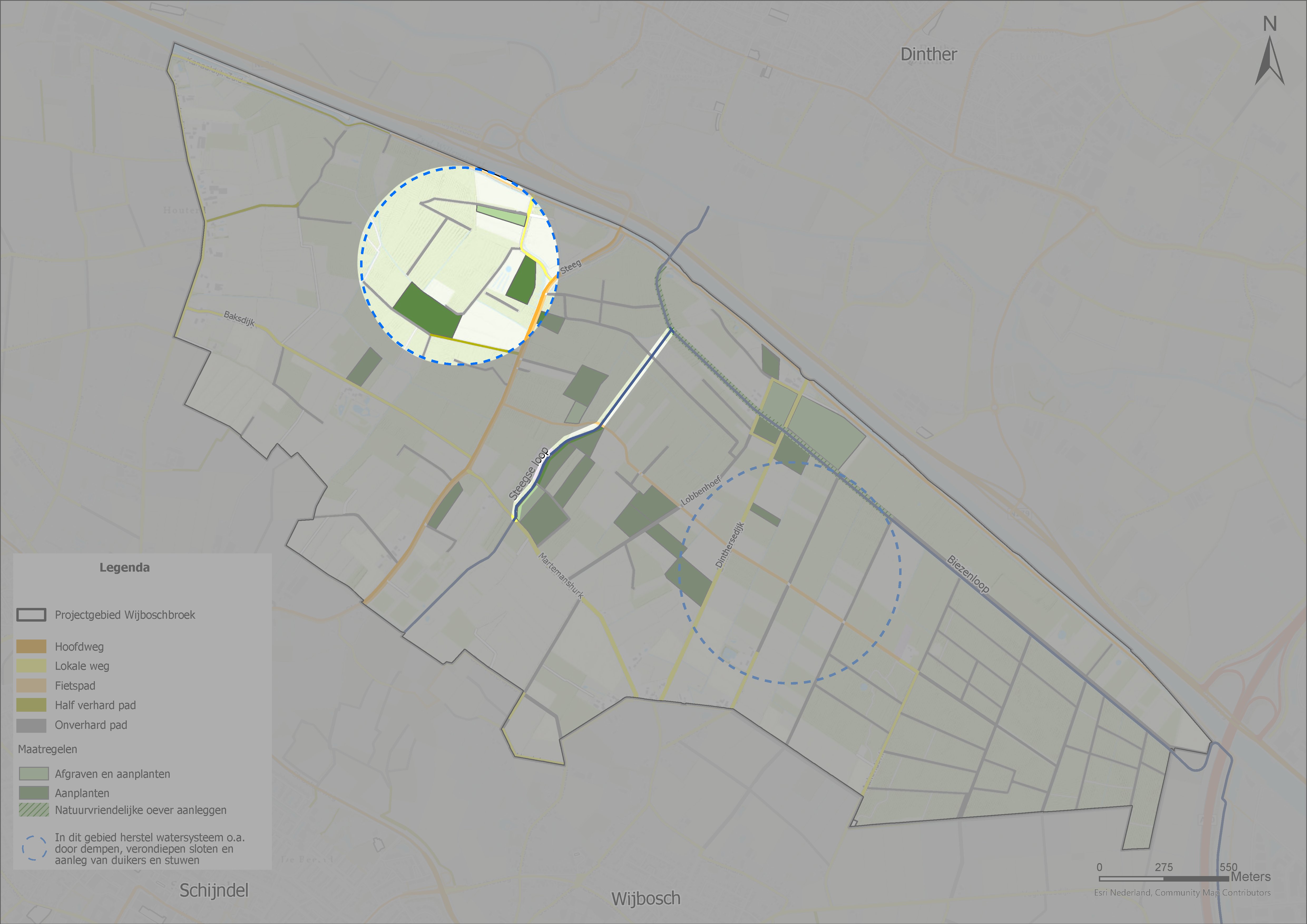The height and width of the screenshot is (924, 1307).
Task: Select the Lokale weg legend swatch
Action: tap(31, 666)
